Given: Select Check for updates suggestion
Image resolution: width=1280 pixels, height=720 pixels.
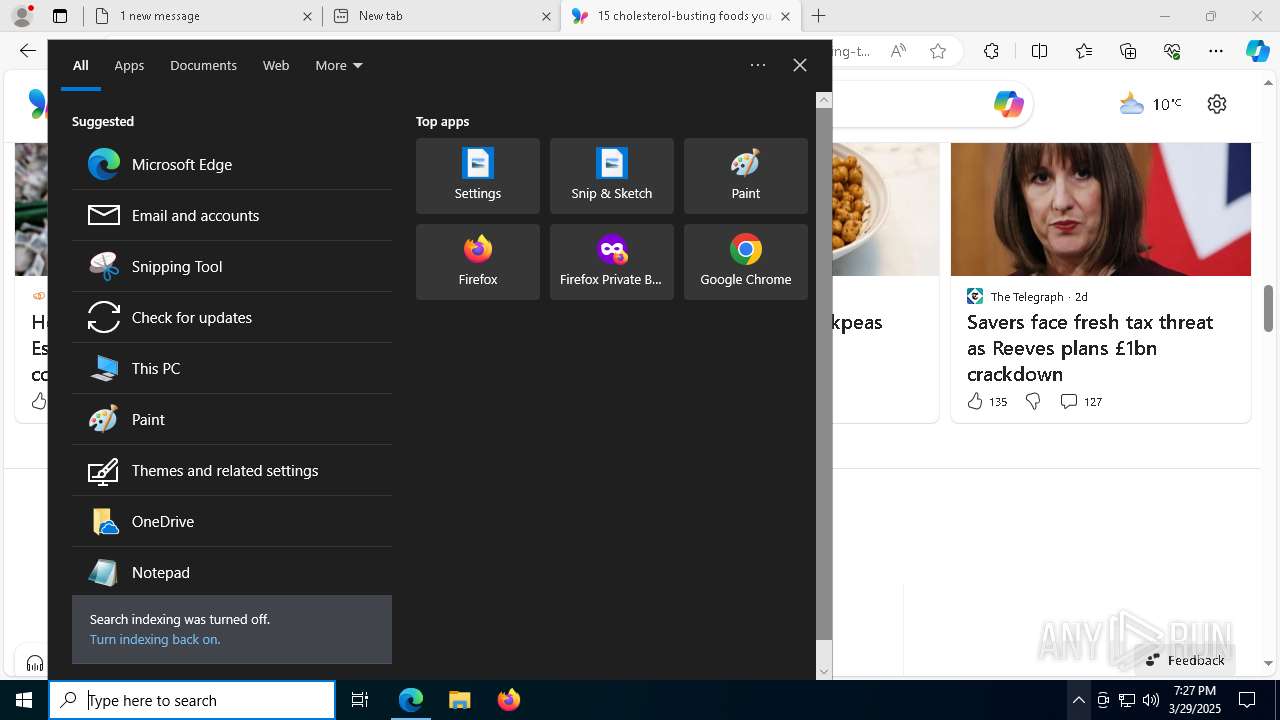Looking at the screenshot, I should point(232,317).
